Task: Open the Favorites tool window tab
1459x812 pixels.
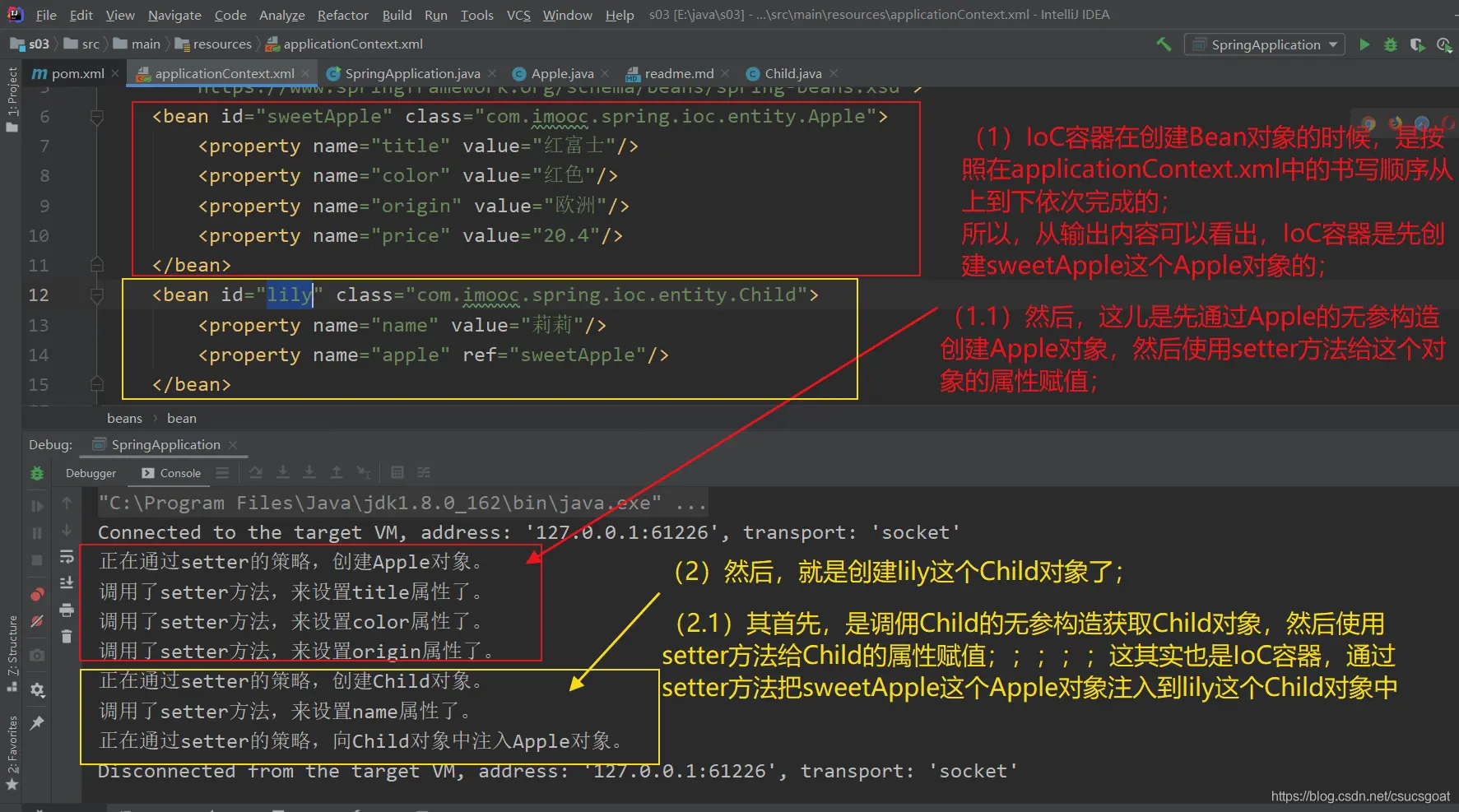Action: click(12, 752)
